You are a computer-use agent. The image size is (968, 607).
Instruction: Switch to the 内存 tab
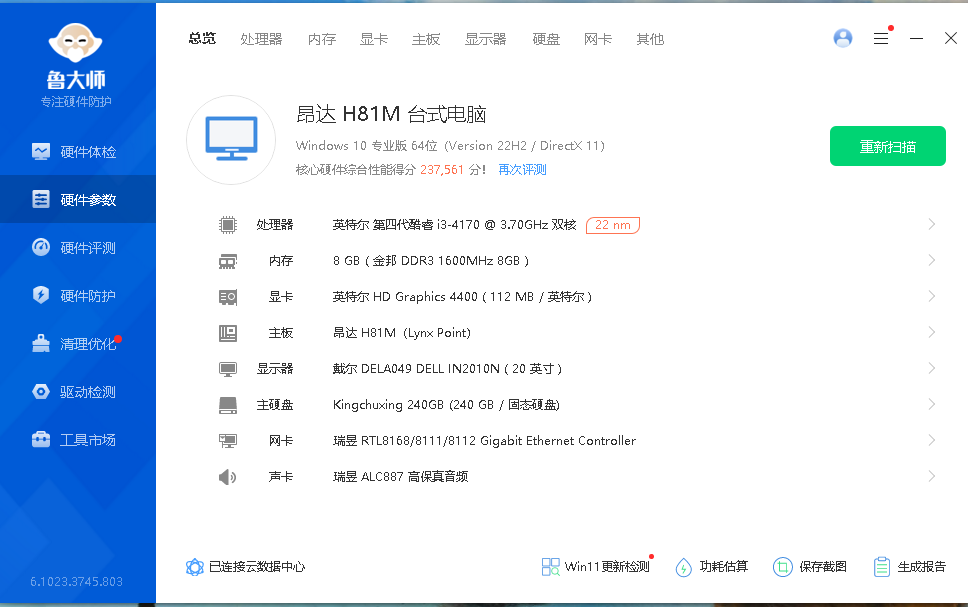(x=322, y=39)
